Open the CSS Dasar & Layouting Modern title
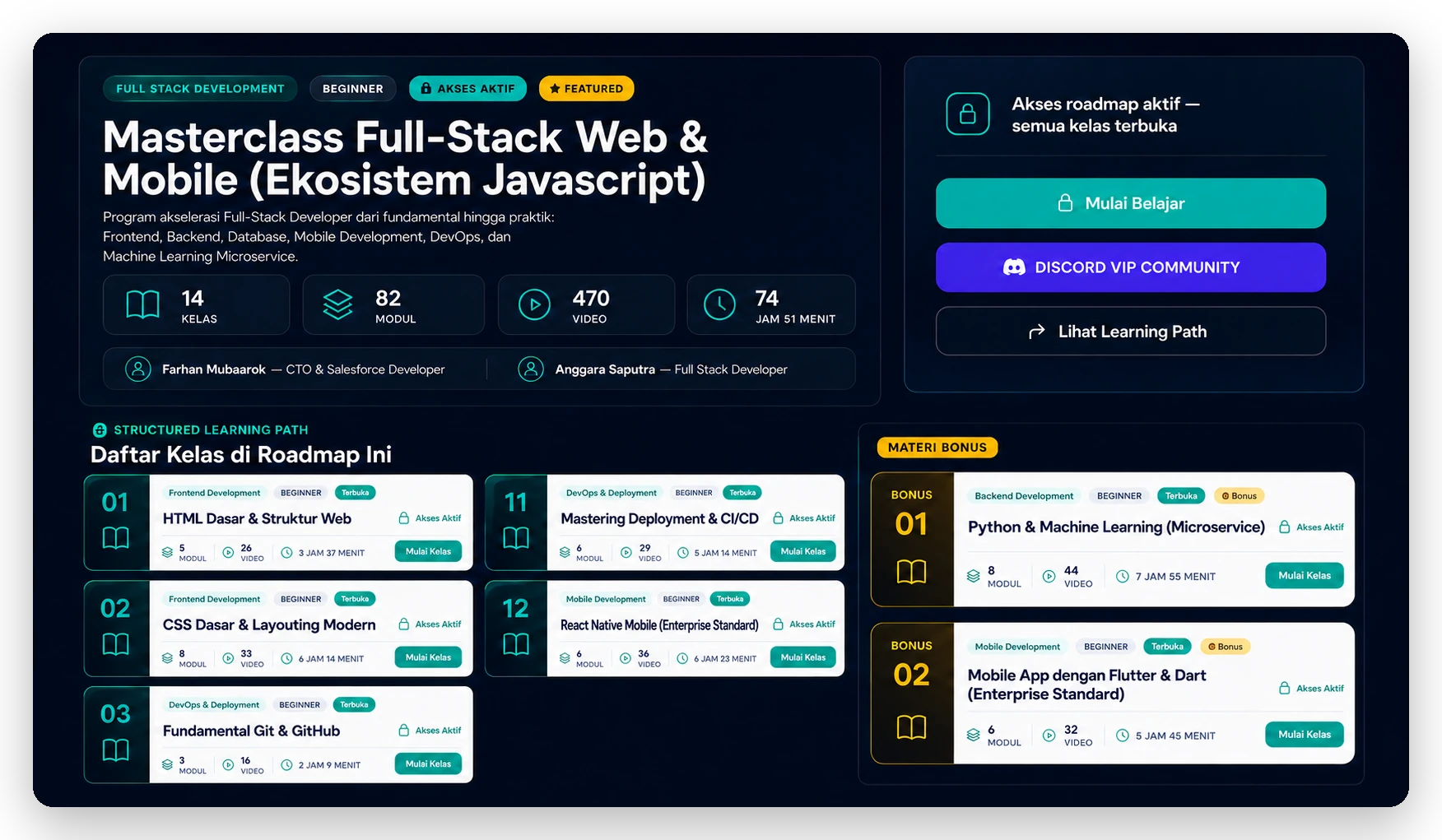This screenshot has height=840, width=1442. 269,625
